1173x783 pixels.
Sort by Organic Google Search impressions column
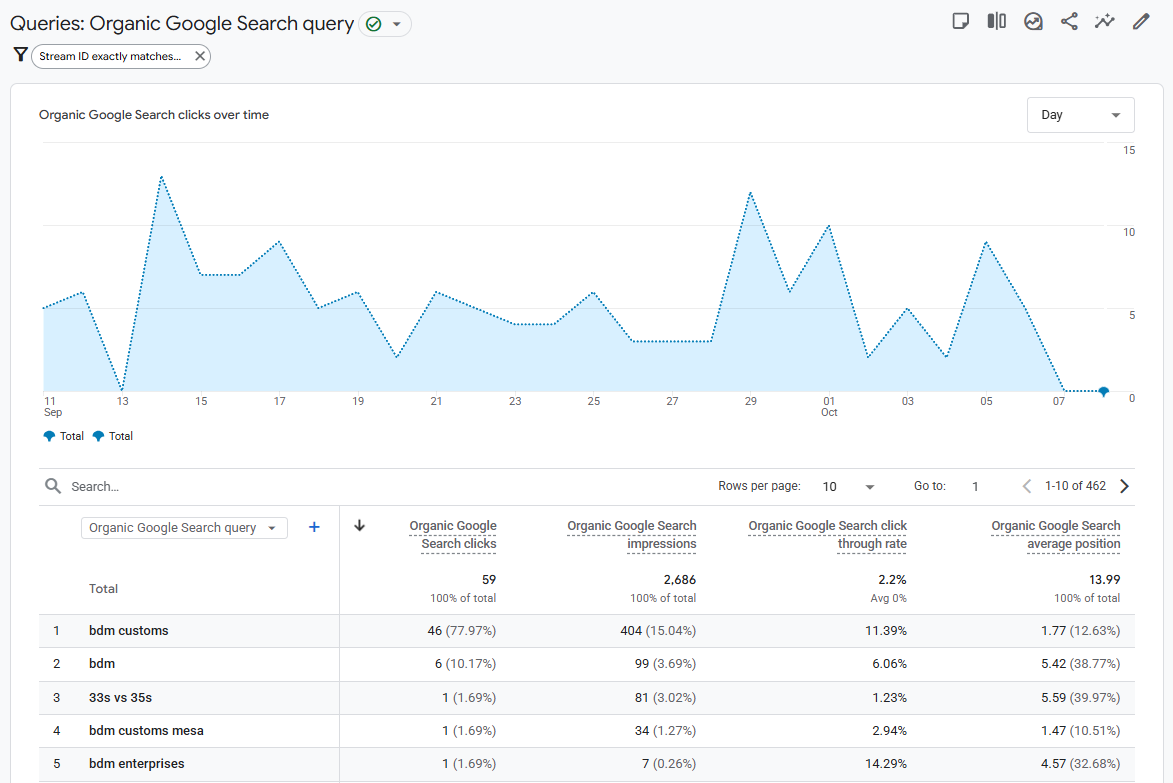pyautogui.click(x=631, y=535)
